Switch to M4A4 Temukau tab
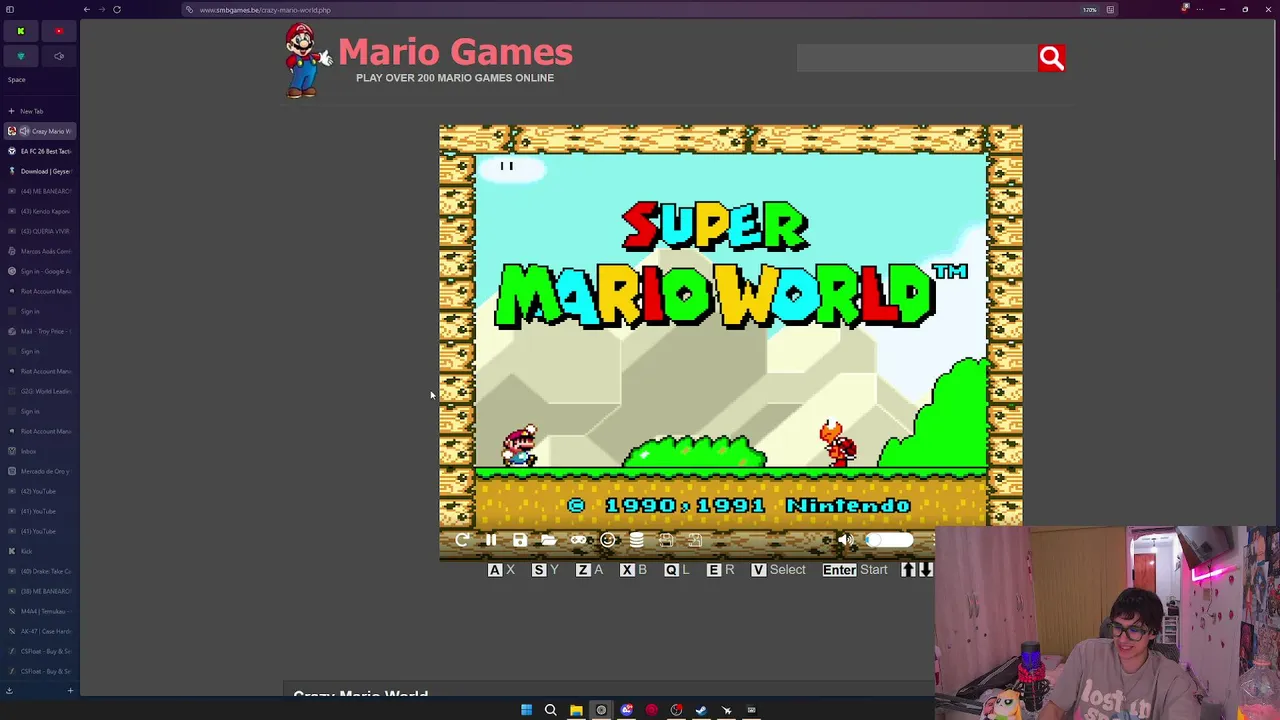Screen dimensions: 1280x720 click(x=40, y=611)
